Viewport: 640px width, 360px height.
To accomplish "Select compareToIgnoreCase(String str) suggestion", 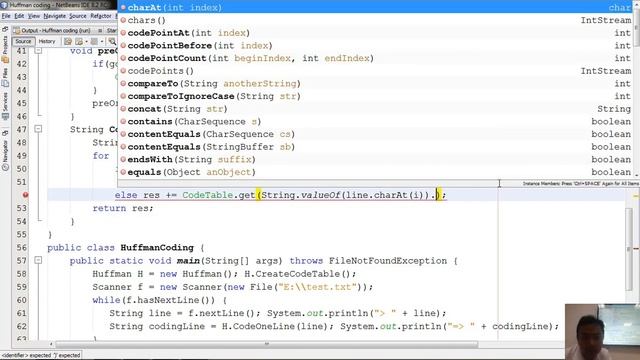I will pos(376,96).
